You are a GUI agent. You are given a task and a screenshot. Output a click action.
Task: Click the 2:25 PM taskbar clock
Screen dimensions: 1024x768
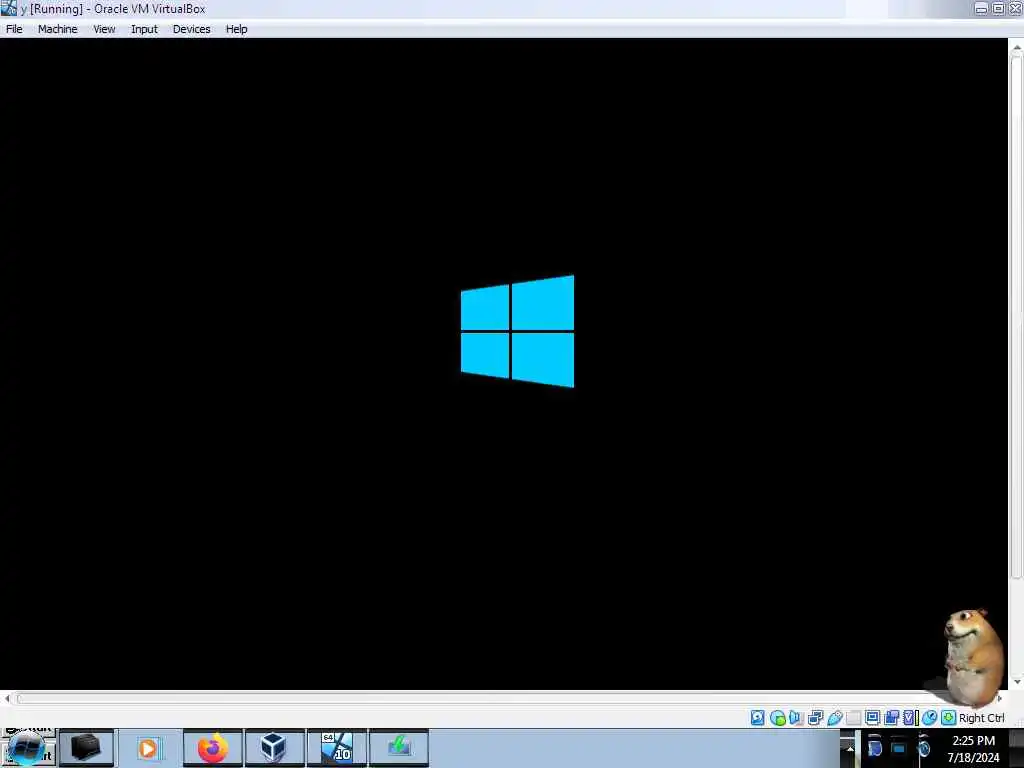973,748
